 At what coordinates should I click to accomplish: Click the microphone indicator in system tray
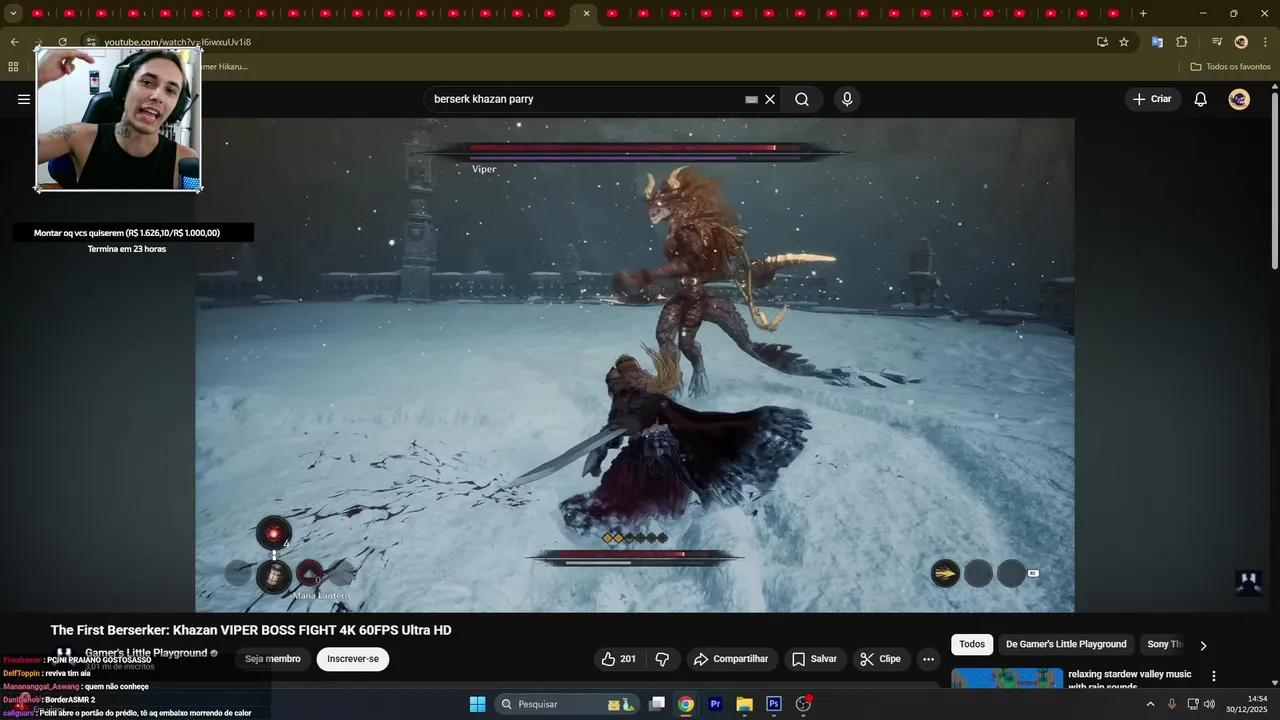(x=1172, y=704)
